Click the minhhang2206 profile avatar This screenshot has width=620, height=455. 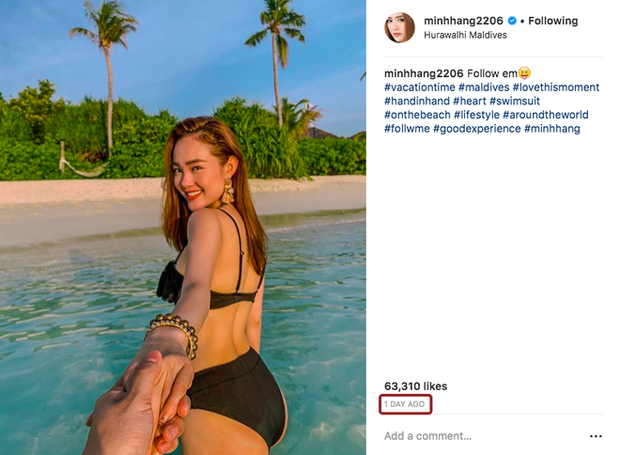pos(399,27)
